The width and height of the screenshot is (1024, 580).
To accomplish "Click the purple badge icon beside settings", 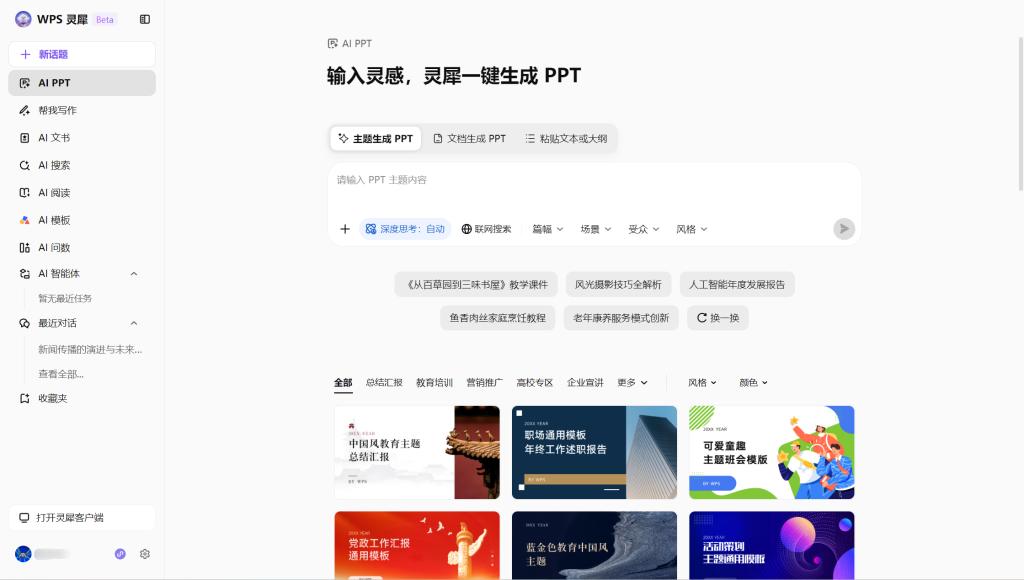I will (120, 554).
